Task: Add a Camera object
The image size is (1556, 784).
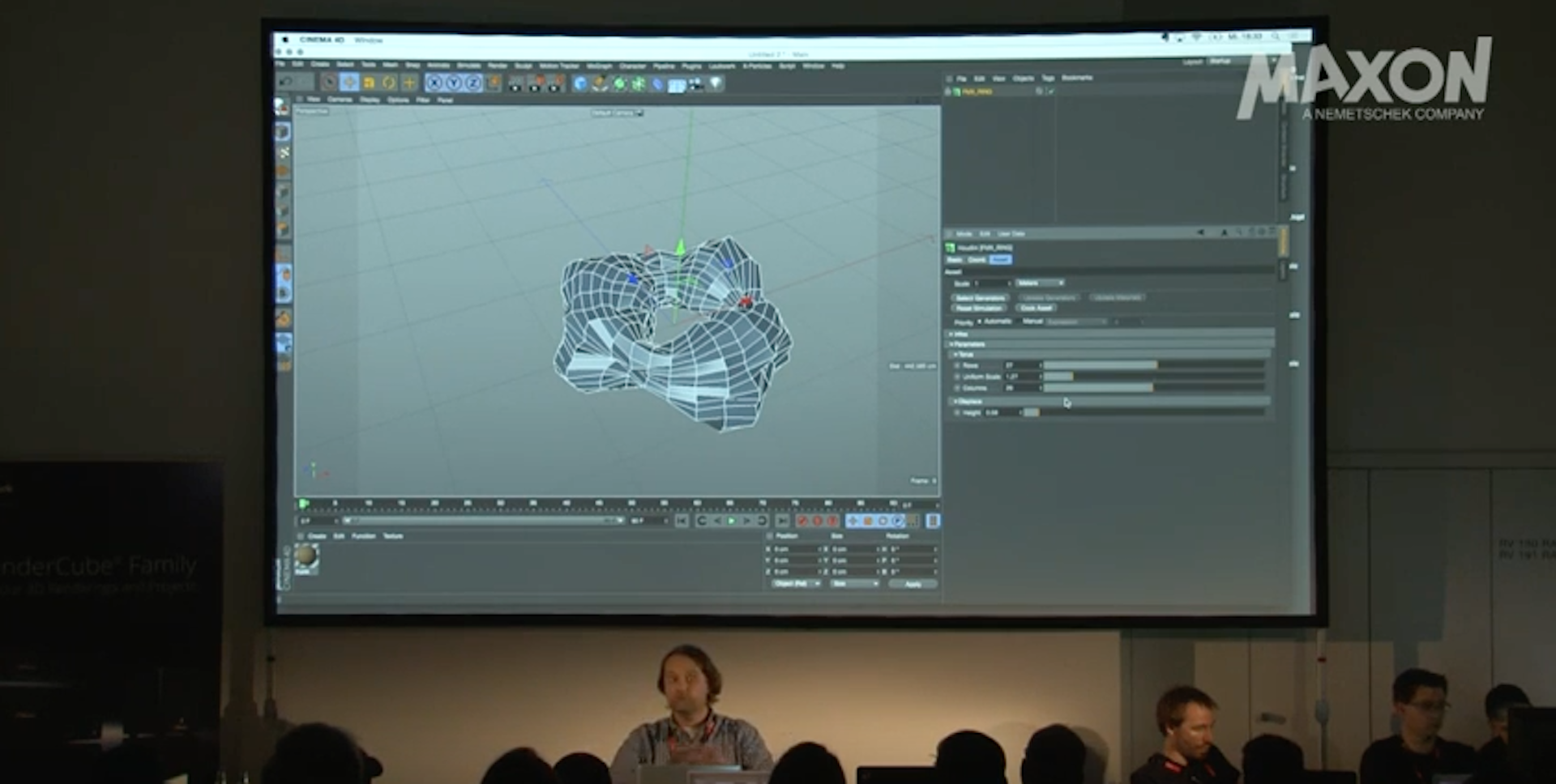Action: pyautogui.click(x=696, y=83)
